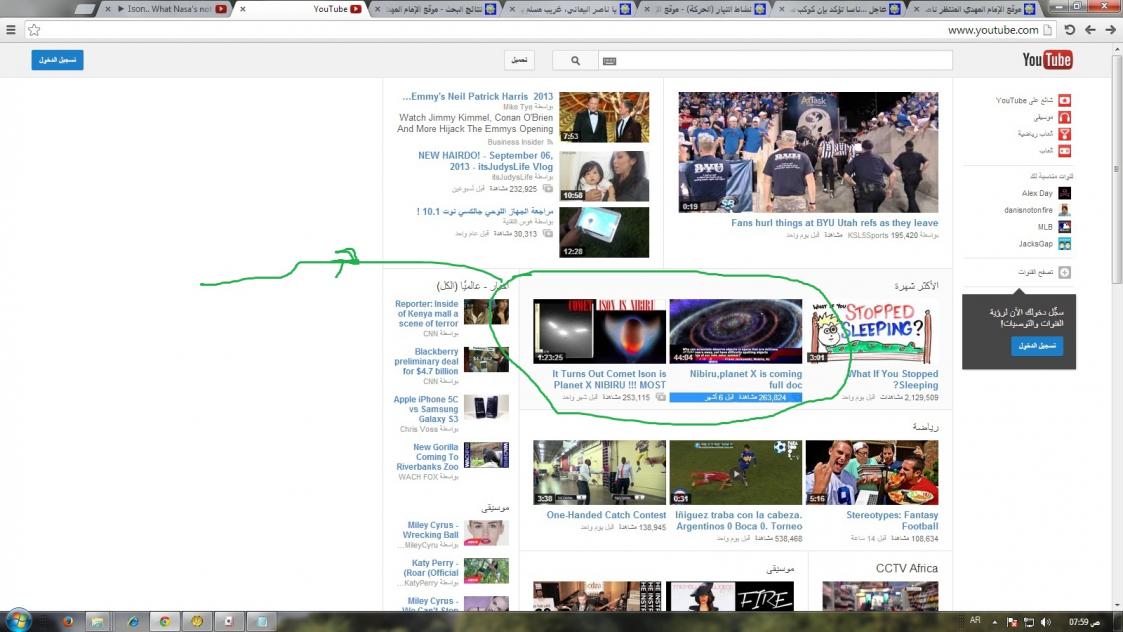The image size is (1123, 632).
Task: Close the active YouTube tab
Action: click(242, 9)
